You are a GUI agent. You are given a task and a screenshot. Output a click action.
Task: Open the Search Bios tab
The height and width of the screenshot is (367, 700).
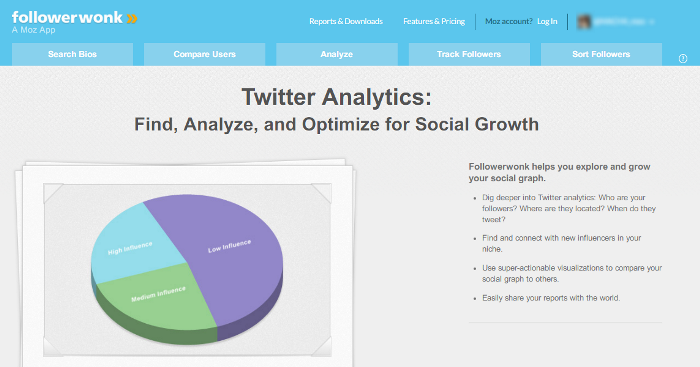click(x=72, y=54)
